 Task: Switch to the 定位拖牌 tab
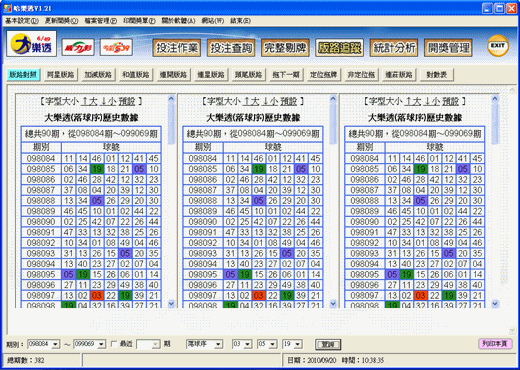click(x=324, y=74)
